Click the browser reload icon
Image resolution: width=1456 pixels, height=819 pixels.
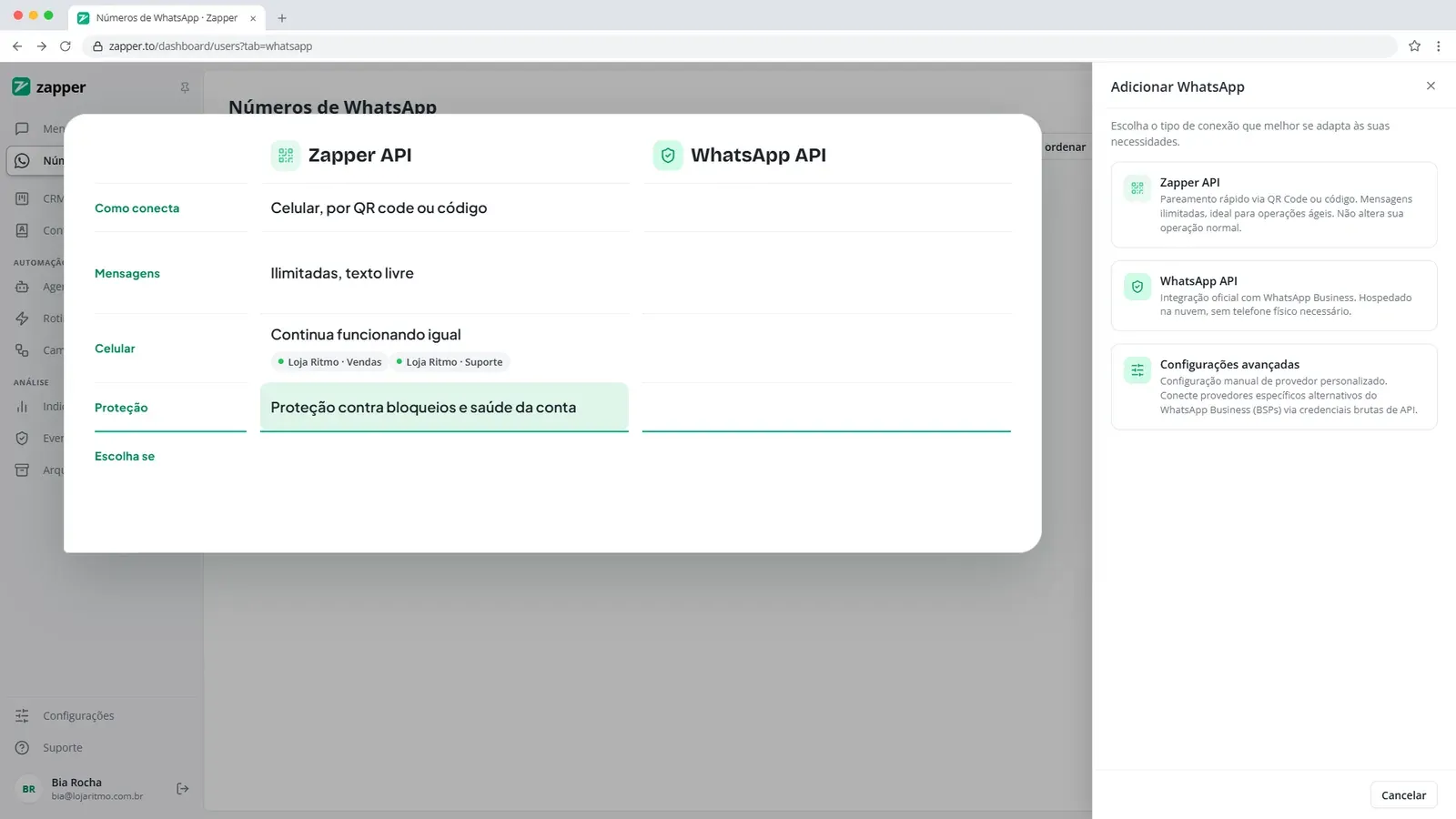pyautogui.click(x=66, y=46)
